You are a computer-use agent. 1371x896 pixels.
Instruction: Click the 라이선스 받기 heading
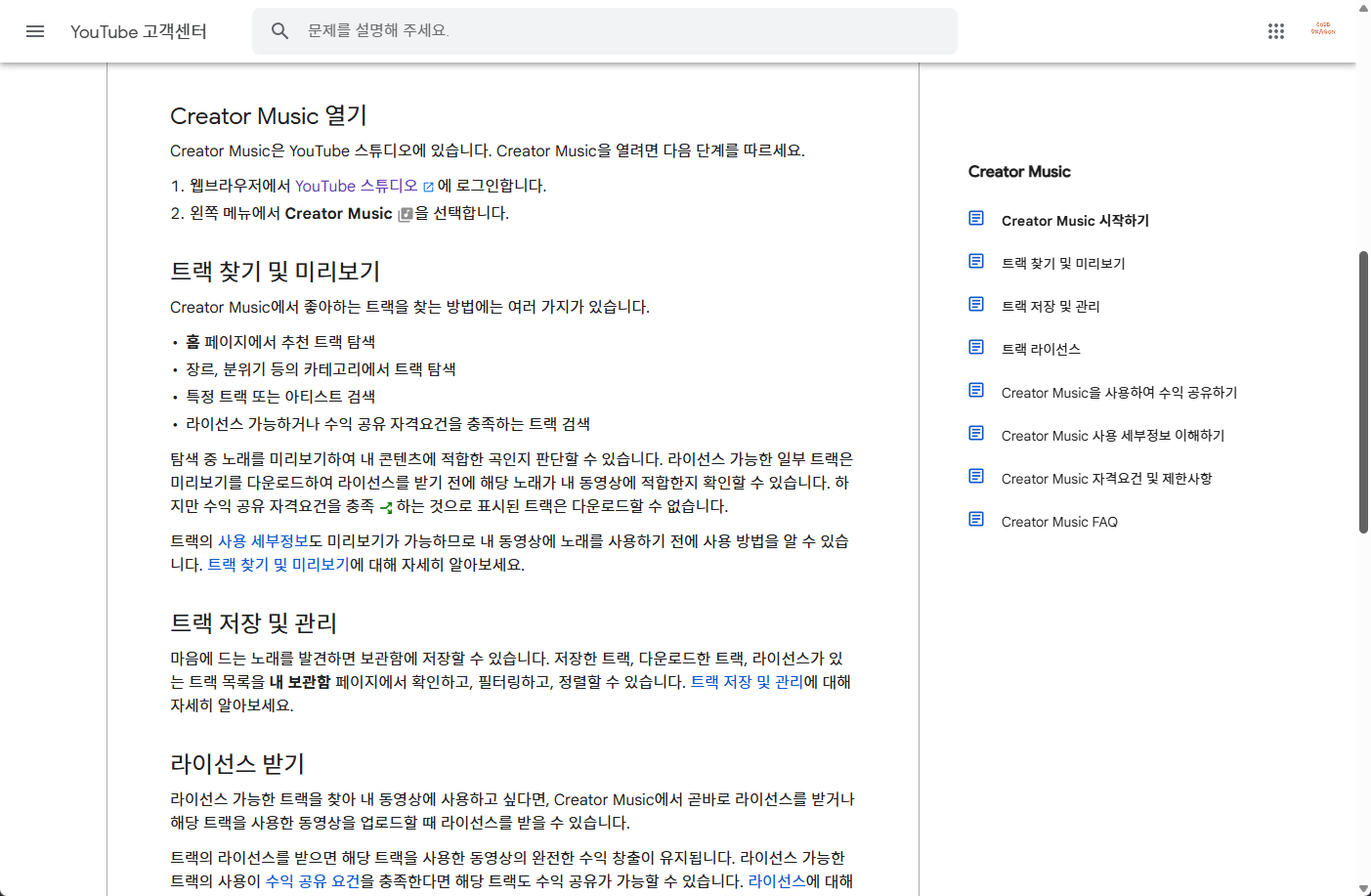click(x=237, y=764)
